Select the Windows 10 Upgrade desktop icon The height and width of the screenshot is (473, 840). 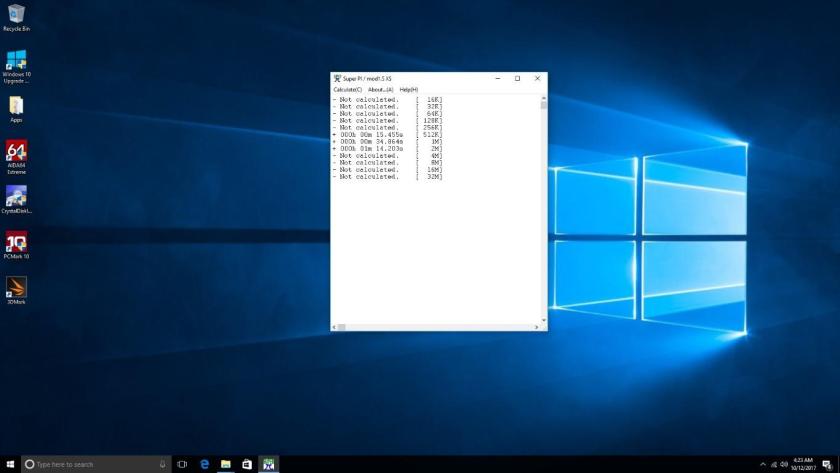pyautogui.click(x=16, y=66)
